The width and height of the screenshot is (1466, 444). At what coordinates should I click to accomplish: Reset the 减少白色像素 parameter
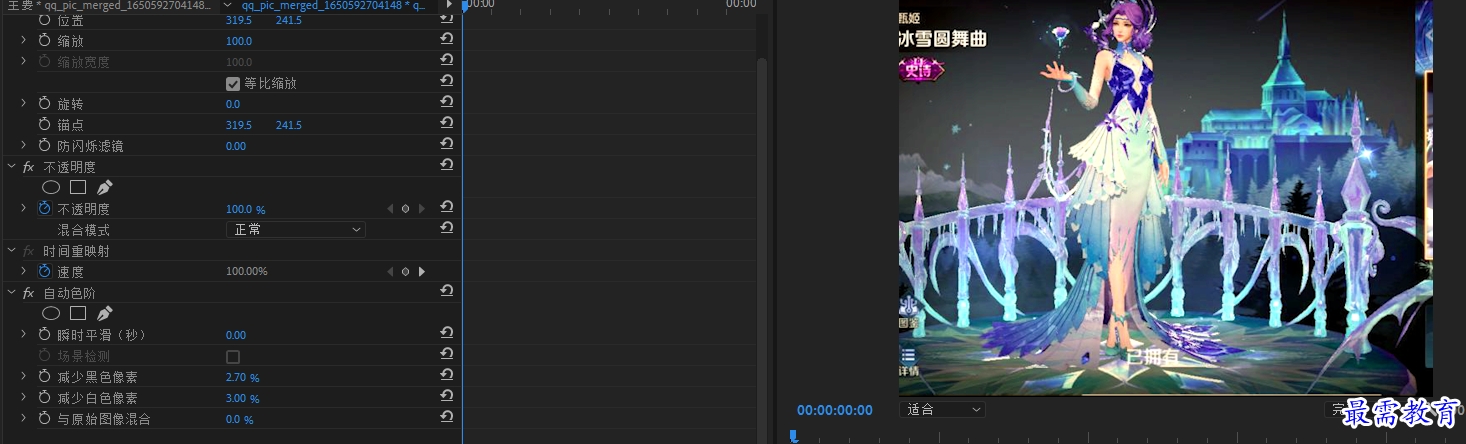point(447,397)
